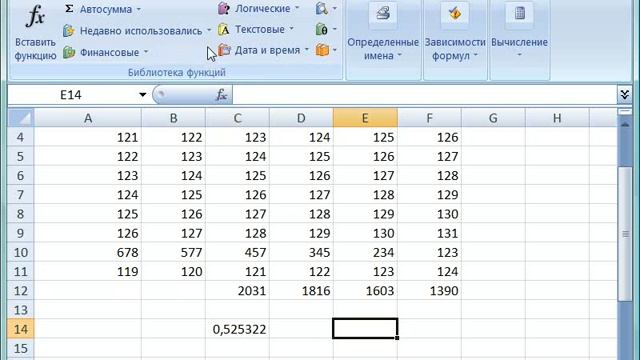This screenshot has width=640, height=360.
Task: Select column B header
Action: click(x=173, y=118)
